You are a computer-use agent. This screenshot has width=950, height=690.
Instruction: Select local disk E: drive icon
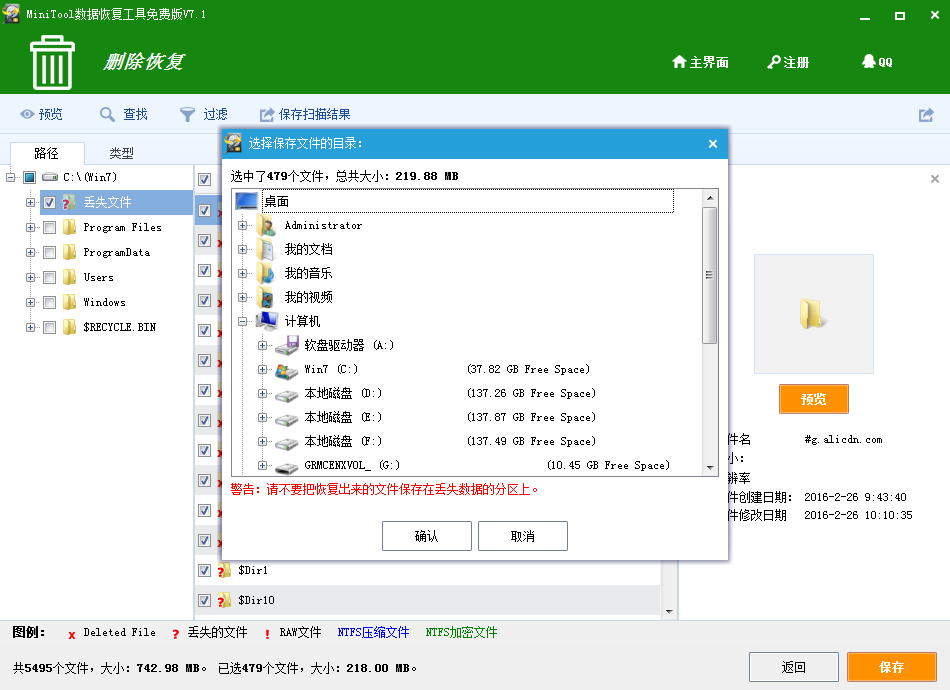[287, 419]
